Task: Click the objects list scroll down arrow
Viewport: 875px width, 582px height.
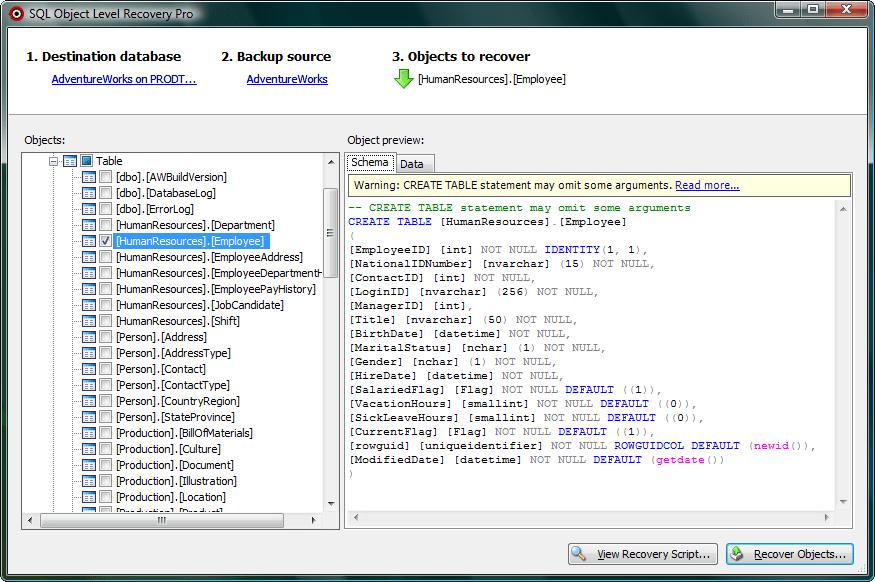Action: click(x=331, y=504)
